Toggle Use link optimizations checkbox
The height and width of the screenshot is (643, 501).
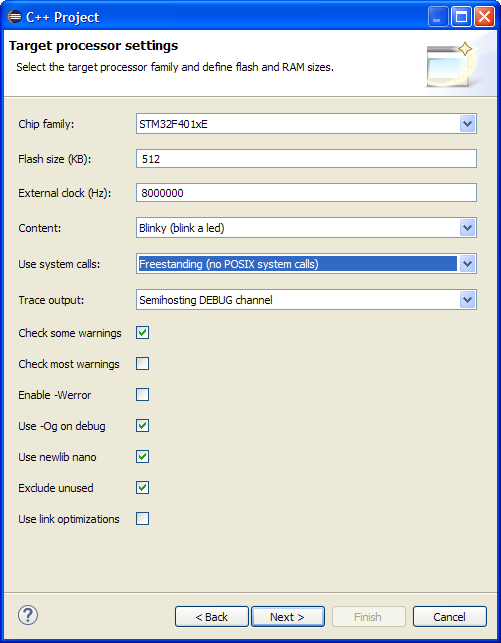pos(142,519)
